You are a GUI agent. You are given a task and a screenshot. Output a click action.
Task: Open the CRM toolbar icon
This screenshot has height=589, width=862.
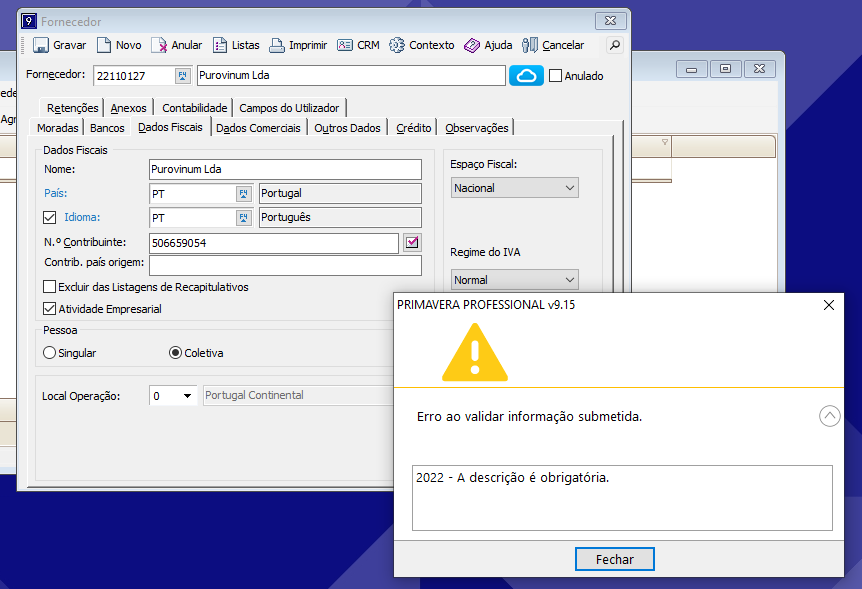click(345, 46)
